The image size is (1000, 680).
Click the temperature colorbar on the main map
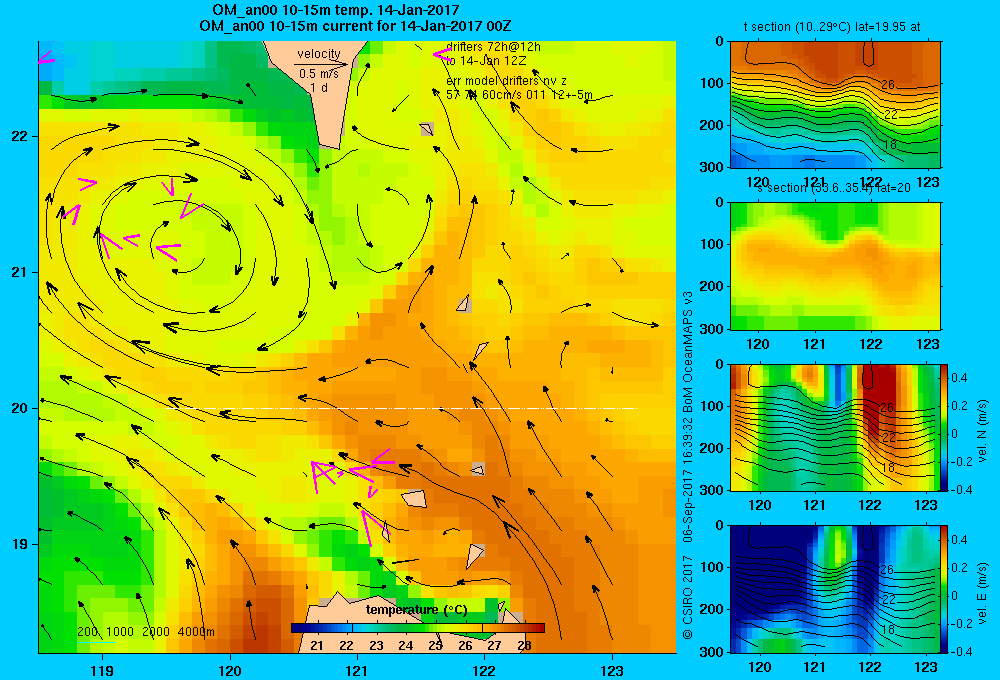pos(418,628)
